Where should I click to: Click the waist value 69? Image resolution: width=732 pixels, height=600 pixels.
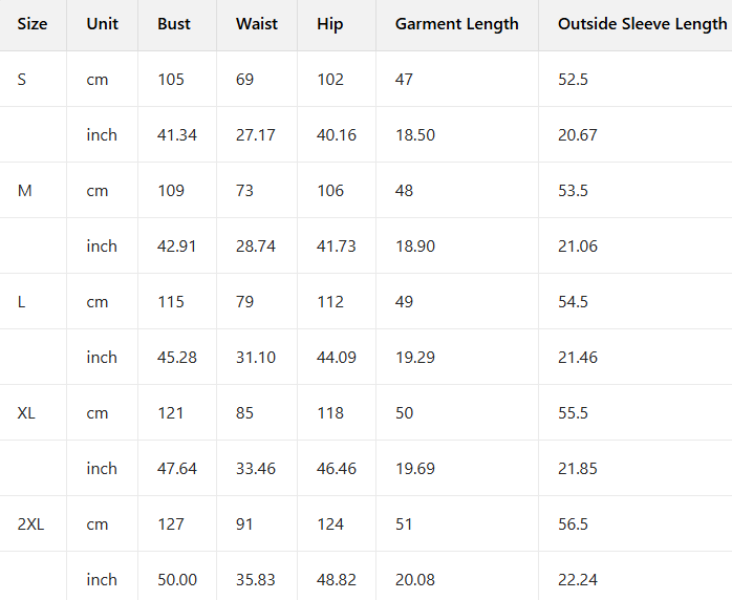245,79
